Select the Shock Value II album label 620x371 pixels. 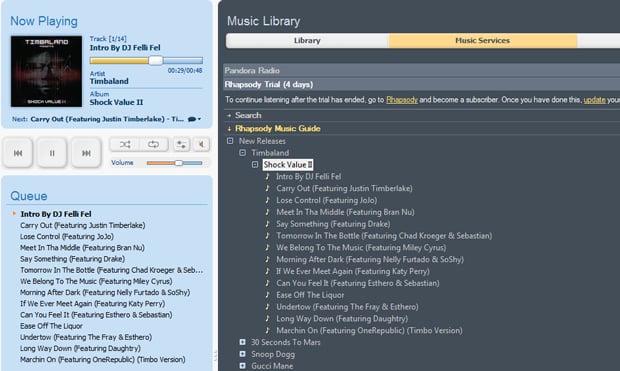click(288, 165)
